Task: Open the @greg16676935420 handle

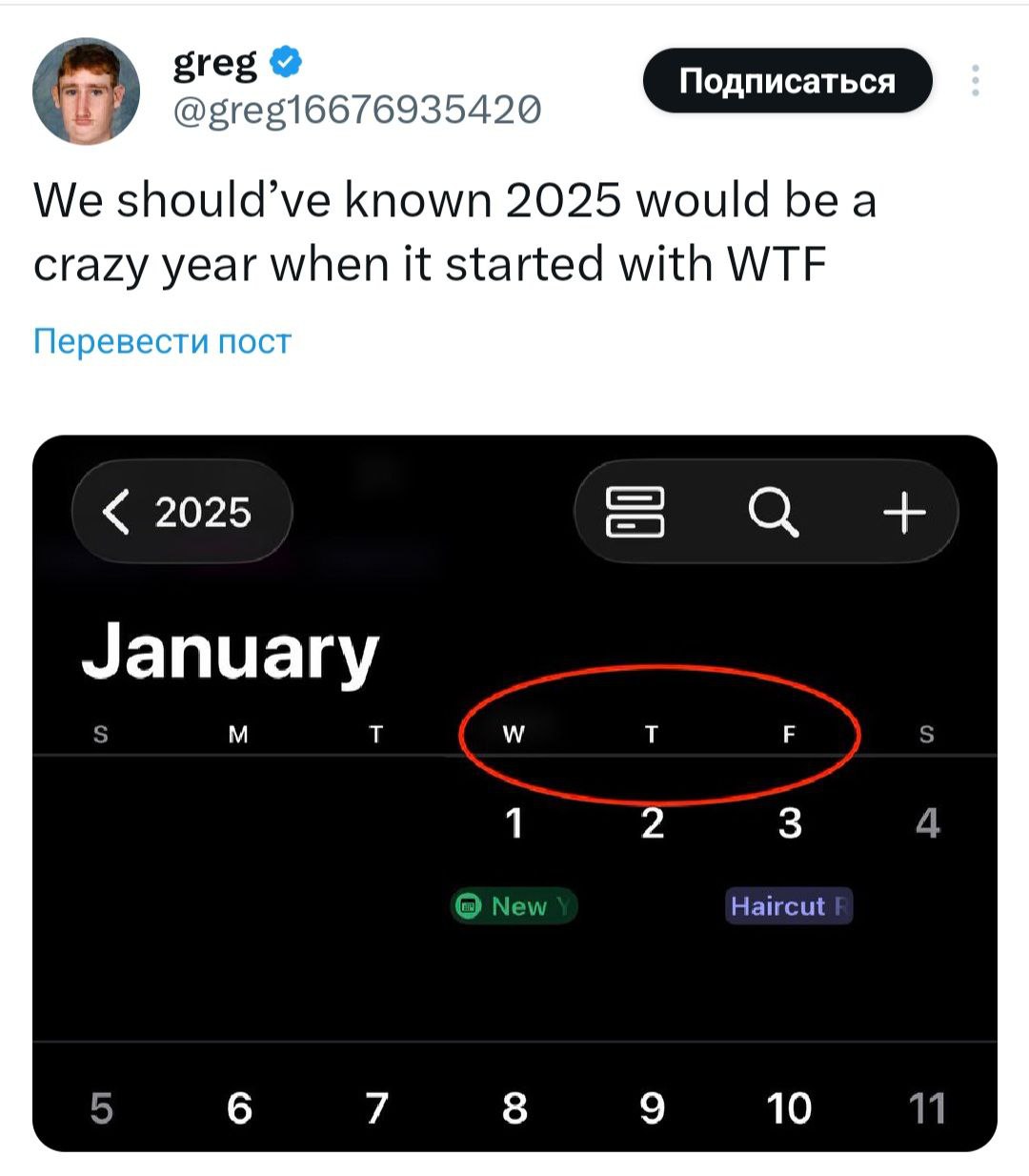Action: 356,112
